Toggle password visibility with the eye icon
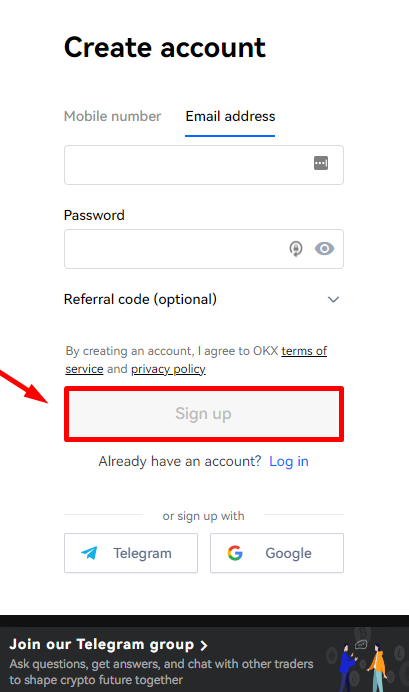 [x=324, y=248]
